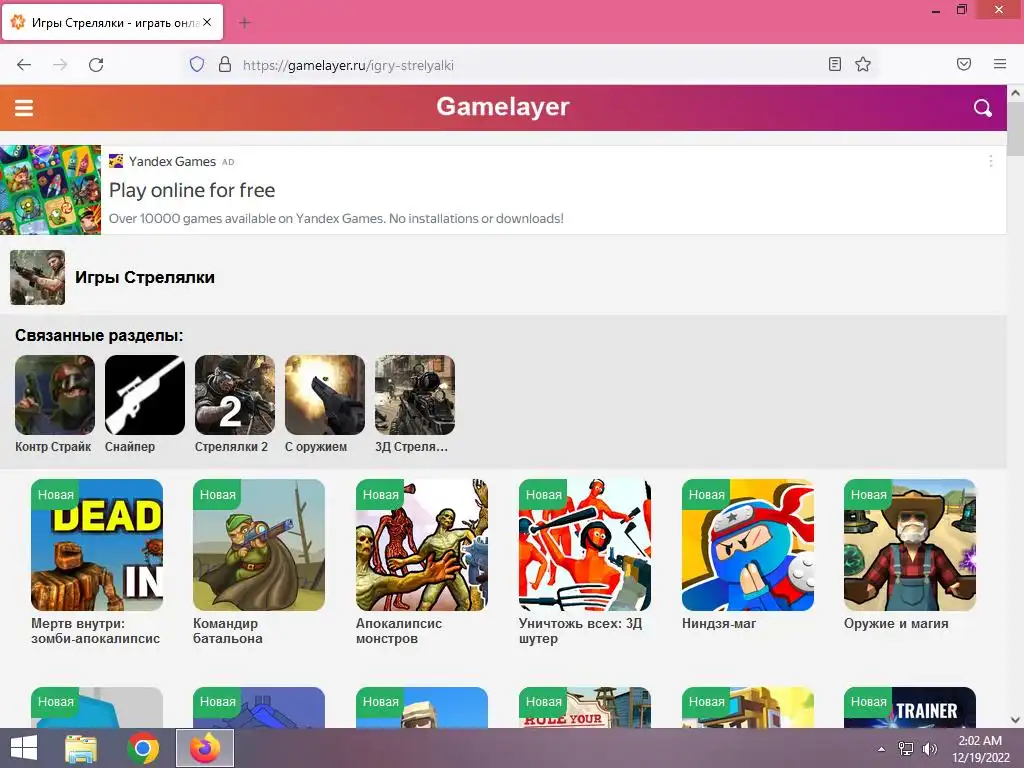Click the Gamelayer logo title
This screenshot has height=768, width=1024.
click(503, 106)
